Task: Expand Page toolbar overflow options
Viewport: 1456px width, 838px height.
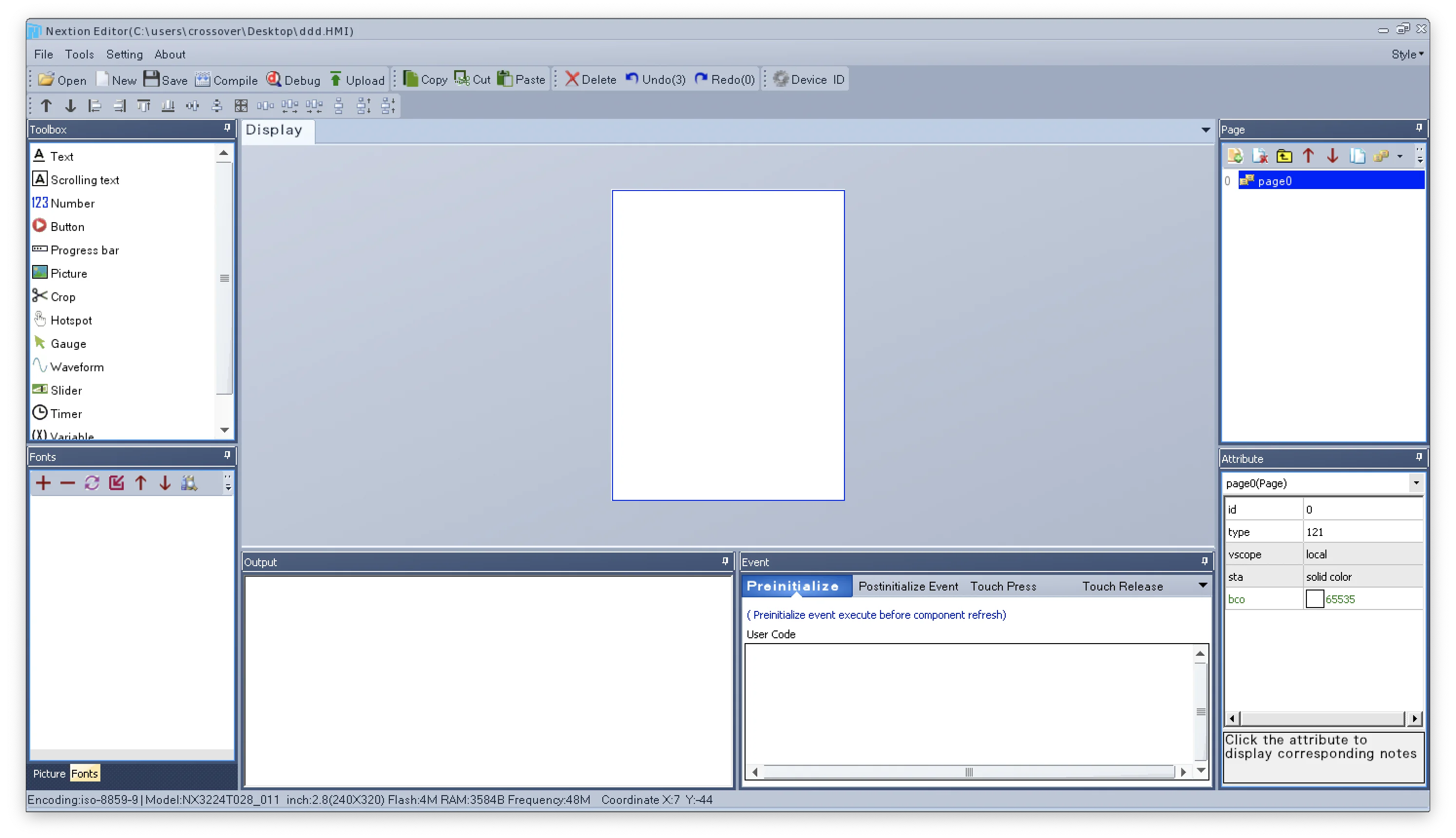Action: coord(1420,156)
